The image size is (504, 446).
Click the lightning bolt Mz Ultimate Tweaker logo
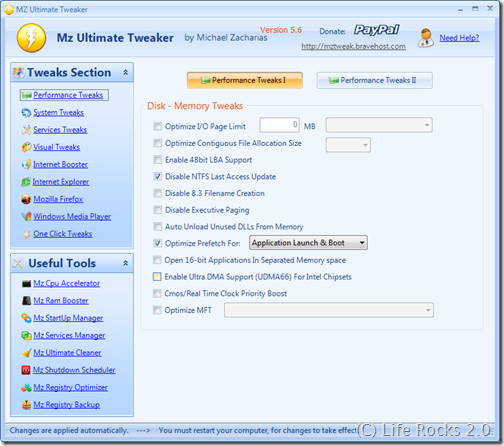(31, 38)
